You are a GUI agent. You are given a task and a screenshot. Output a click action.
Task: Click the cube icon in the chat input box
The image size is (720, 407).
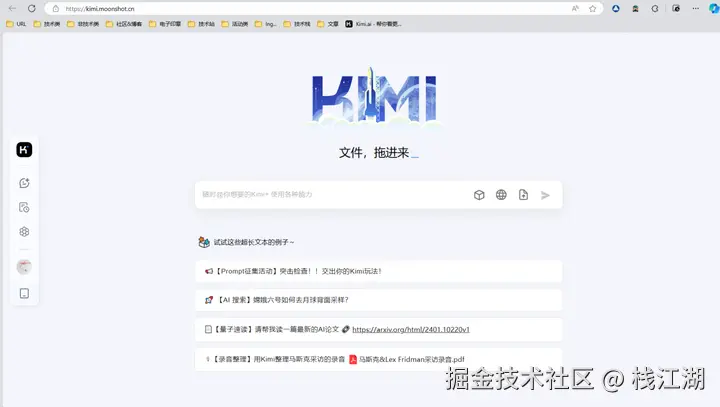point(479,195)
